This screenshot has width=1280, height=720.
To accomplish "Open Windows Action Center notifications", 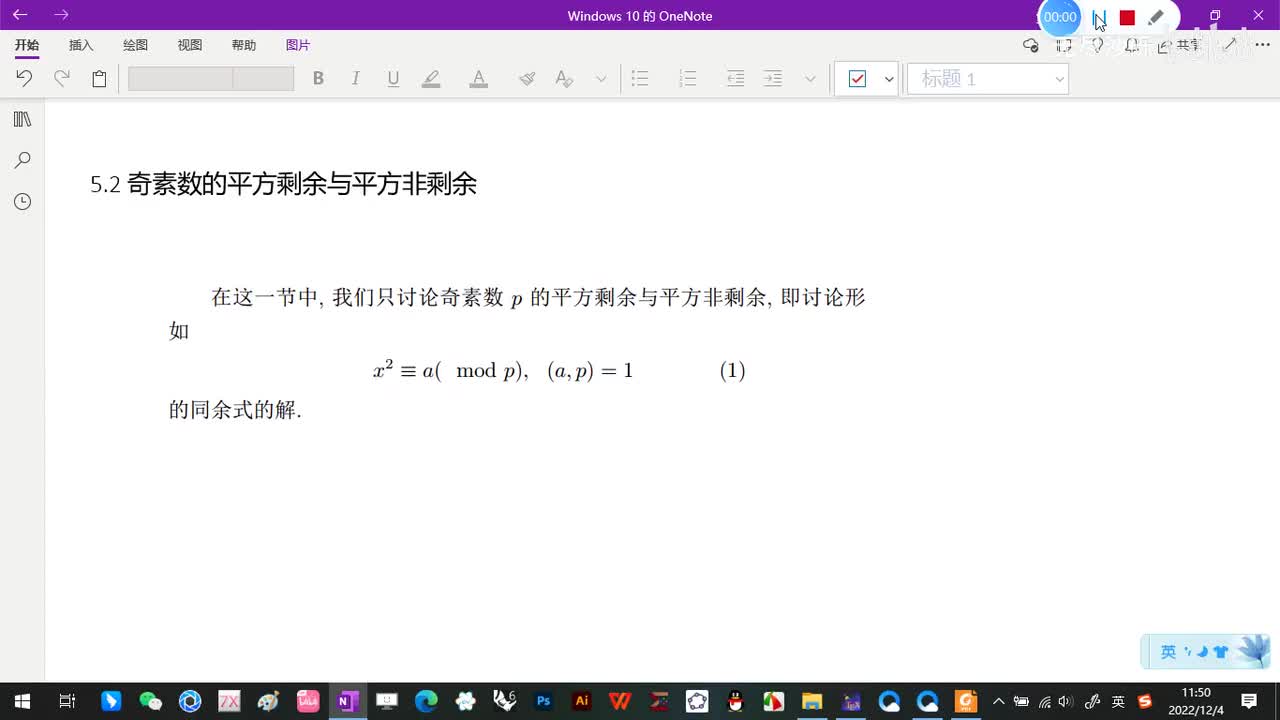I will [1249, 701].
